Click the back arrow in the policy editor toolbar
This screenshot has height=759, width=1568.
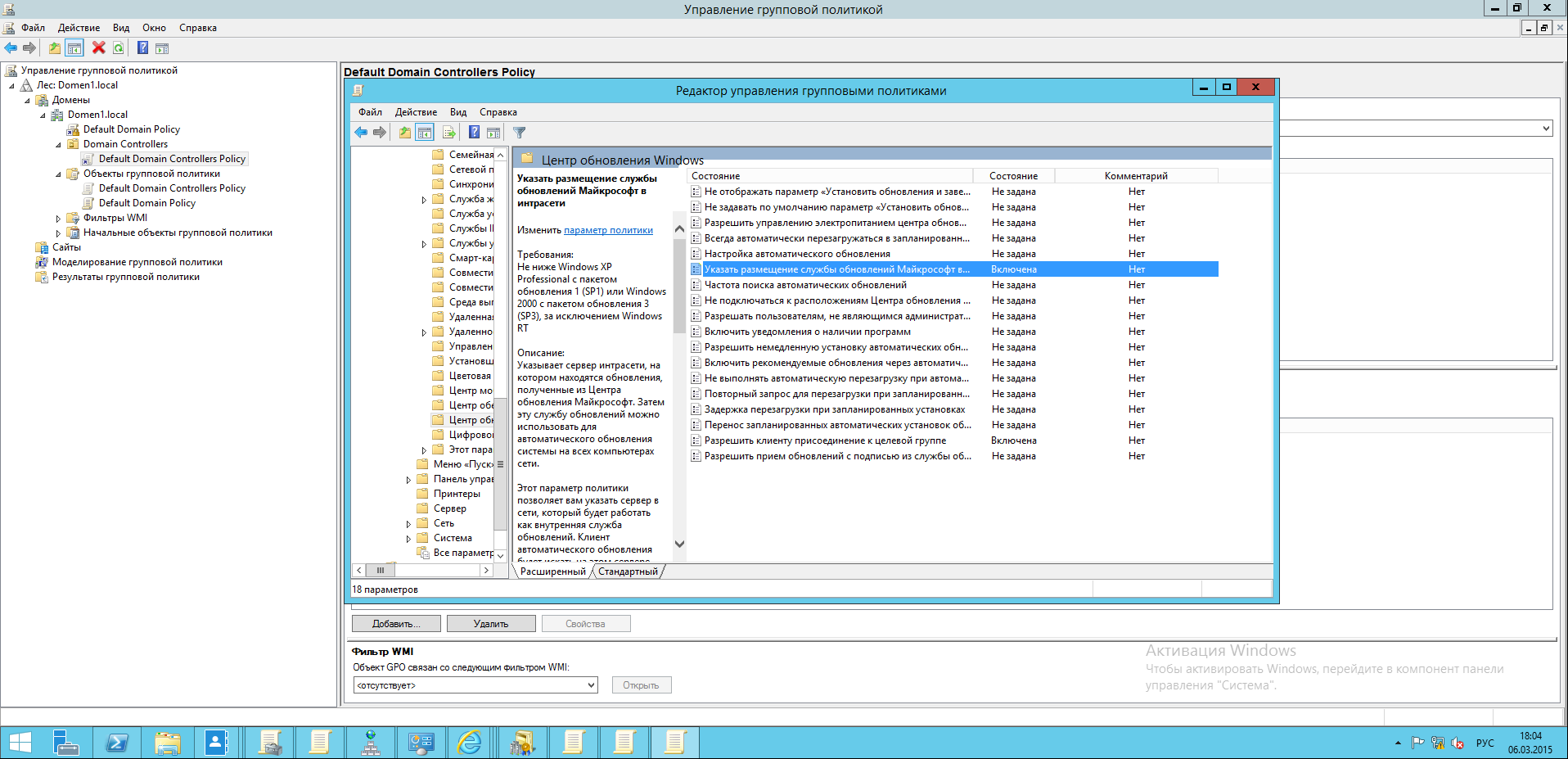[x=361, y=133]
